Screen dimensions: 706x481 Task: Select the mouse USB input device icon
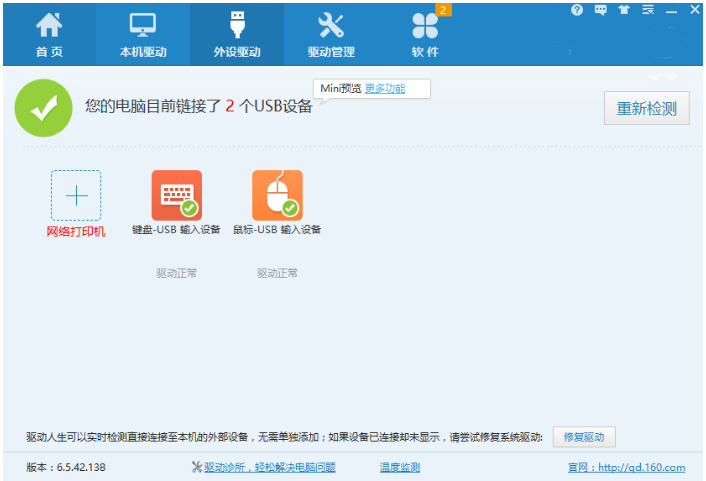pyautogui.click(x=277, y=195)
